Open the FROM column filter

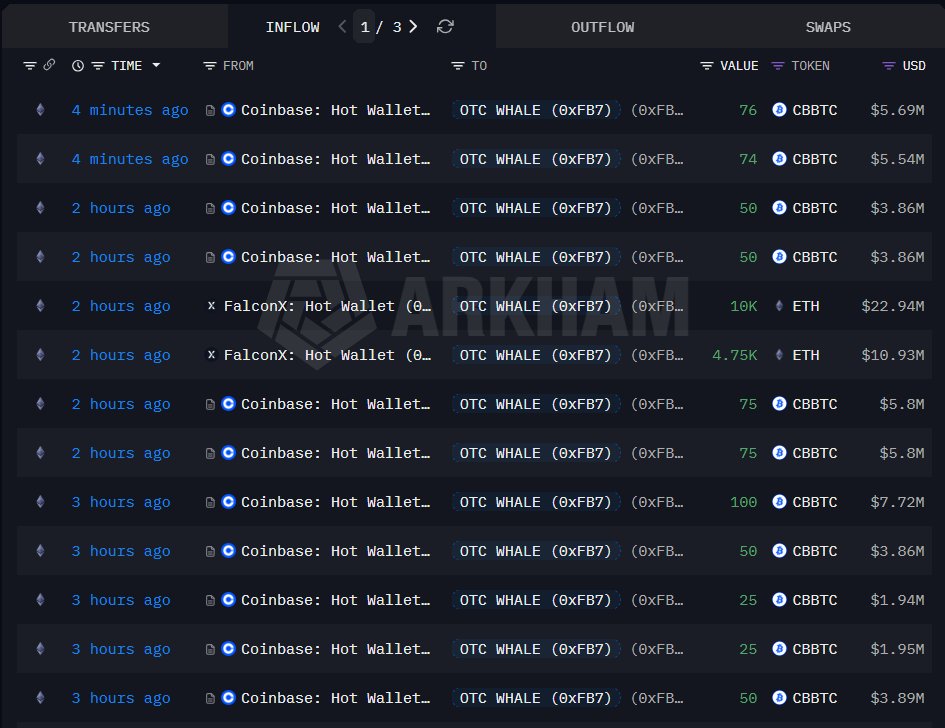tap(209, 66)
